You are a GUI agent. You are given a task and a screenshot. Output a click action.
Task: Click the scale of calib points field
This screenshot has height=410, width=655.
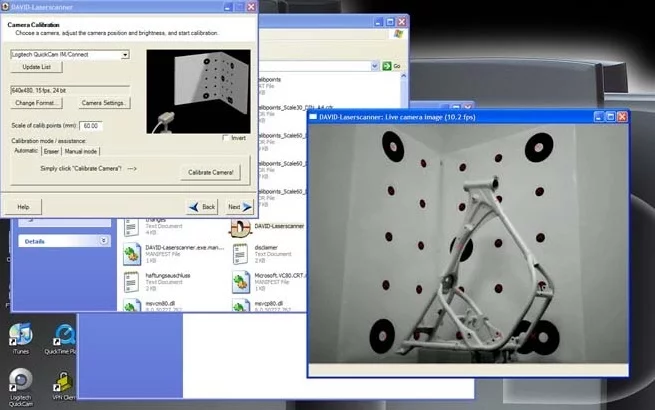(91, 126)
